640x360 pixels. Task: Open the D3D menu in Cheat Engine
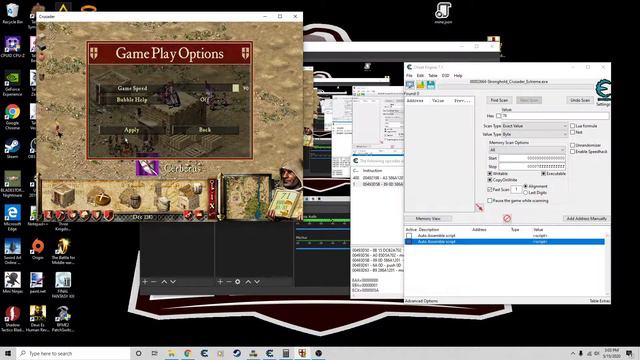pyautogui.click(x=445, y=76)
